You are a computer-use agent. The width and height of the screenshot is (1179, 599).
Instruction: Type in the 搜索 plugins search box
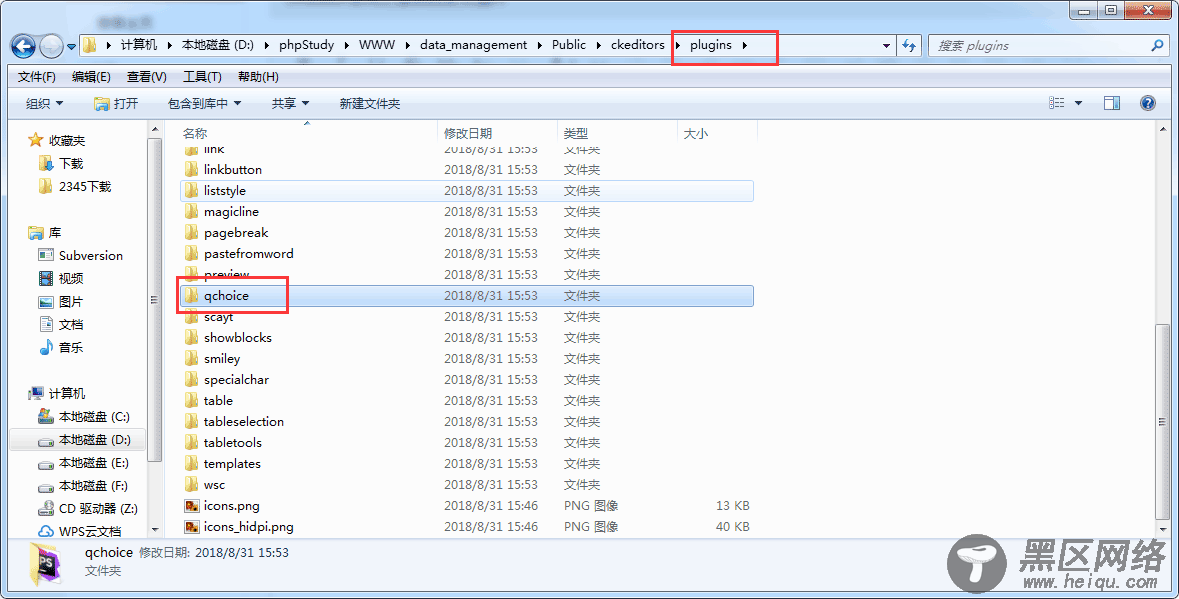(1040, 46)
